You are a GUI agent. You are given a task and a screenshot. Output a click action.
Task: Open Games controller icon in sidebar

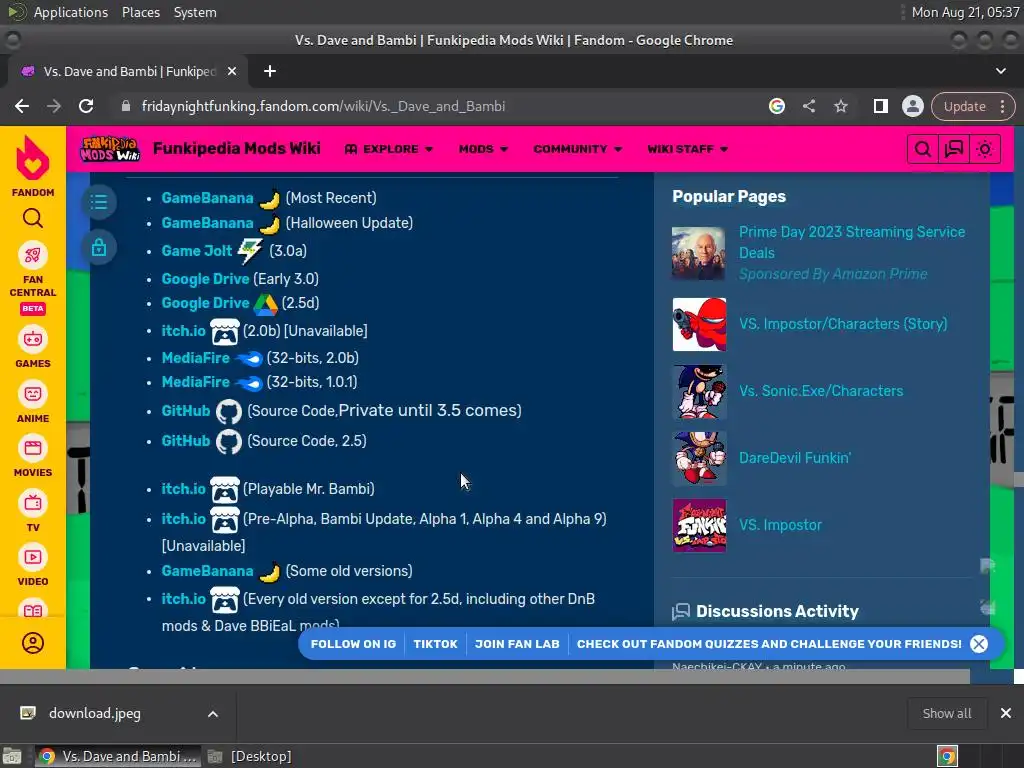[x=33, y=340]
